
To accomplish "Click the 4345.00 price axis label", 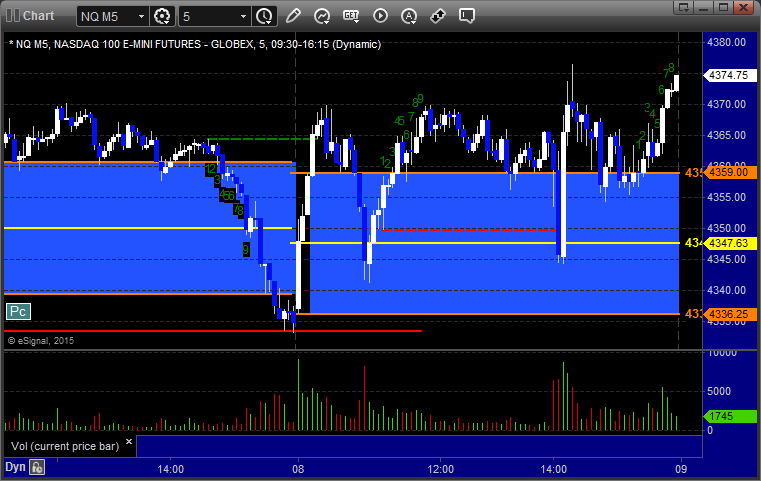I will point(726,259).
